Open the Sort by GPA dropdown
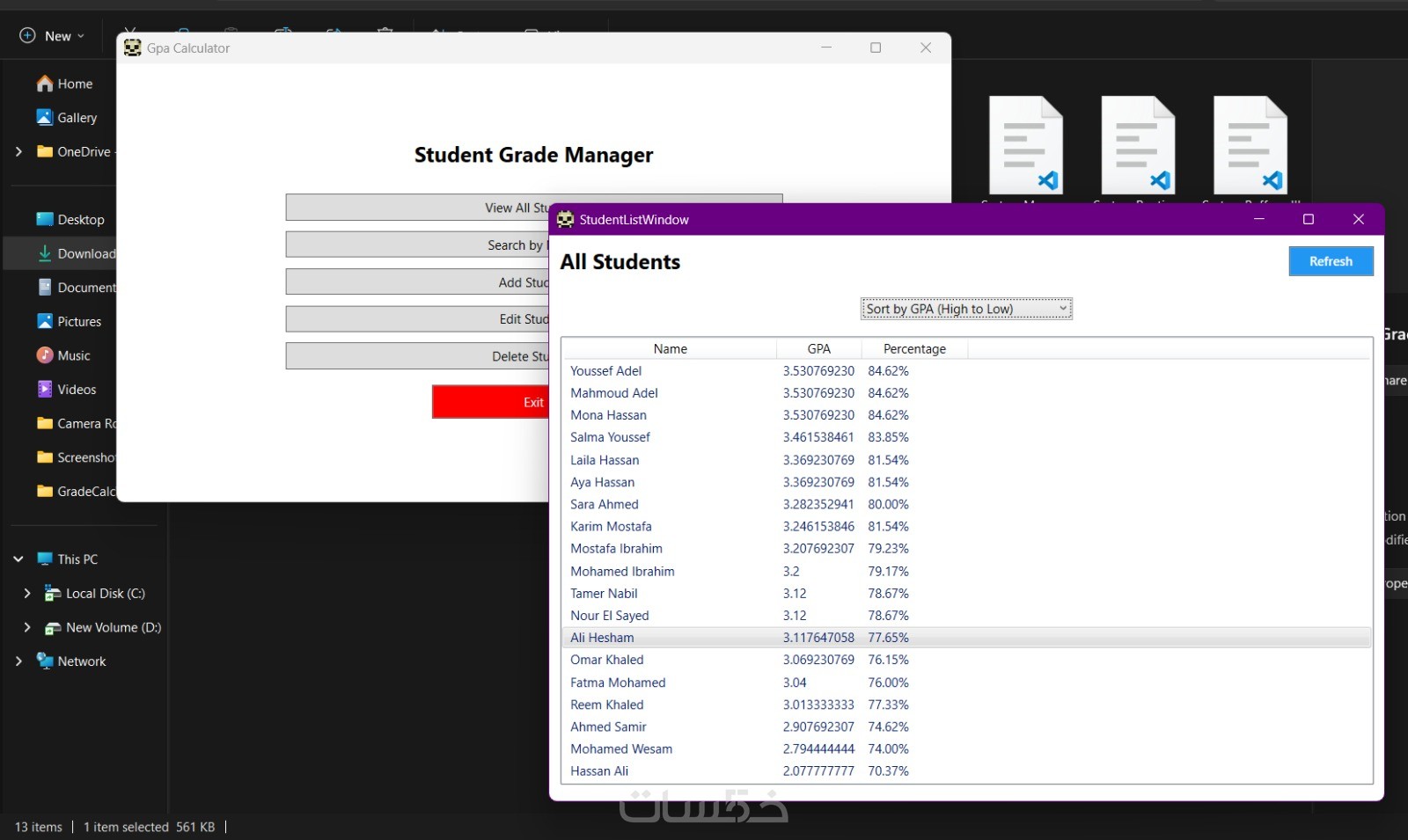Screen dimensions: 1408x840 [x=966, y=309]
